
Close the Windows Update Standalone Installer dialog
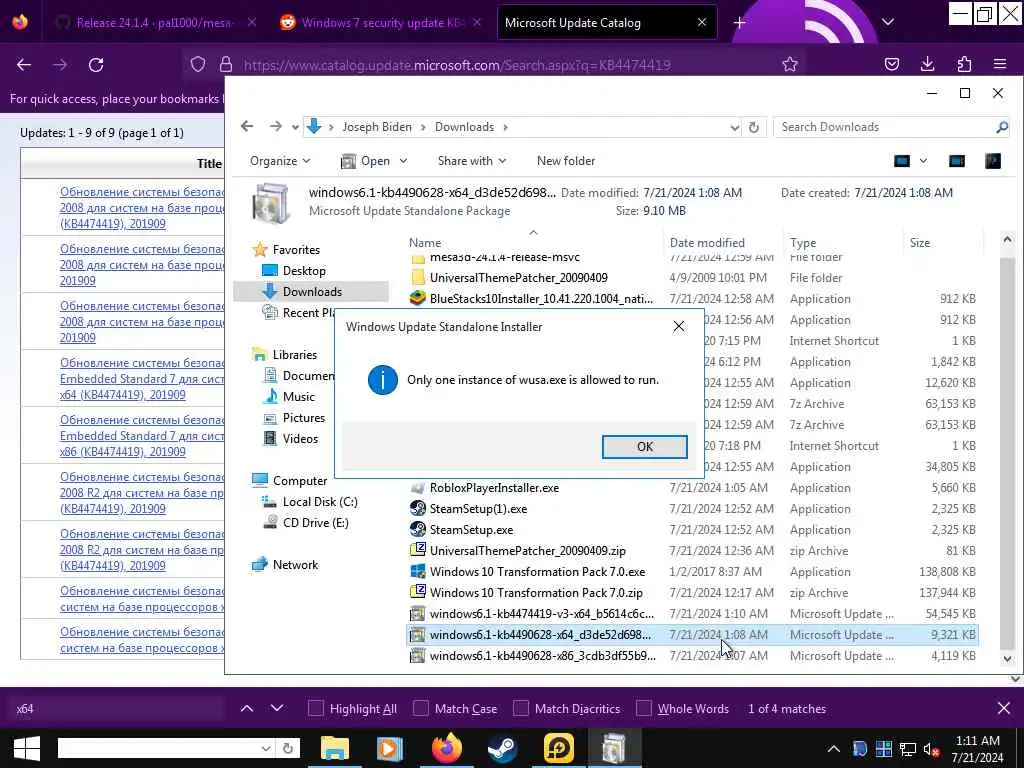(x=679, y=327)
